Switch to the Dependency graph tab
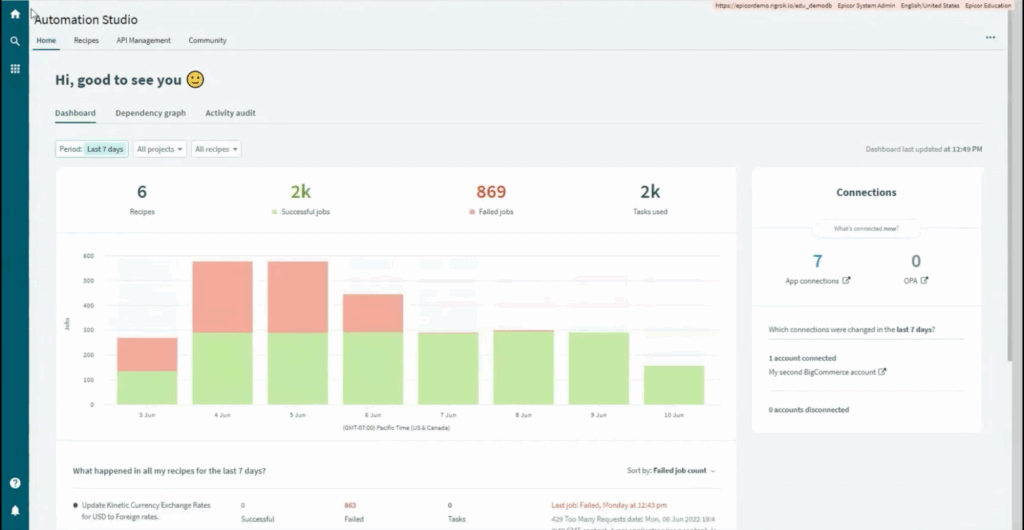This screenshot has width=1024, height=530. (x=150, y=113)
